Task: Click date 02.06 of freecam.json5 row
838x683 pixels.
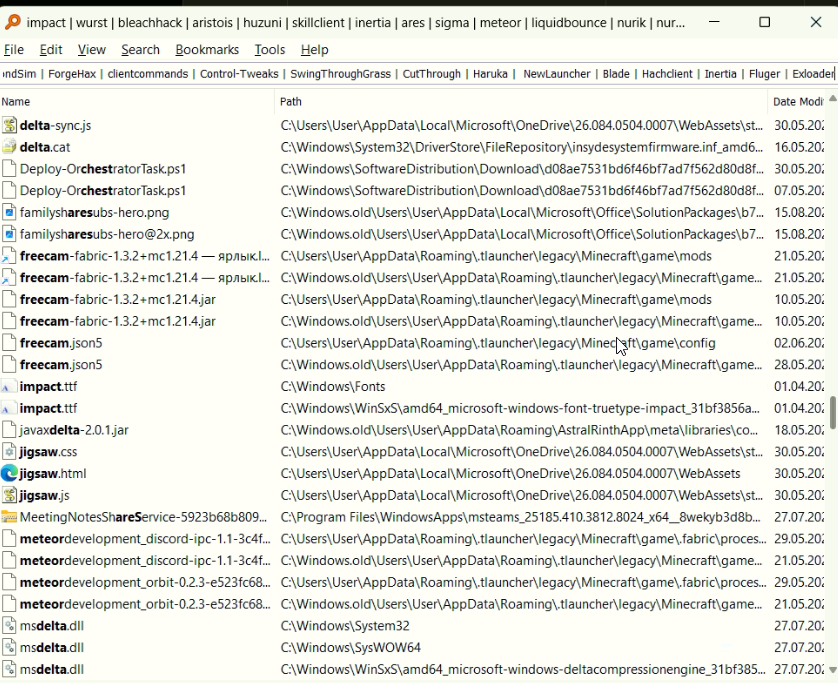Action: tap(798, 343)
